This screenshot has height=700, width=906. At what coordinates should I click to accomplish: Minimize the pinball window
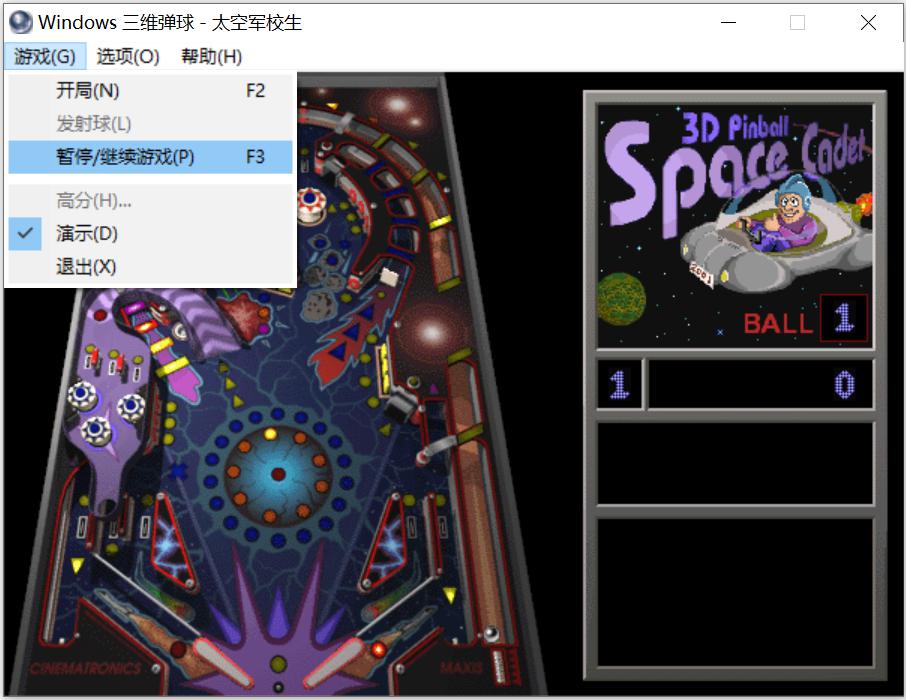pos(729,23)
